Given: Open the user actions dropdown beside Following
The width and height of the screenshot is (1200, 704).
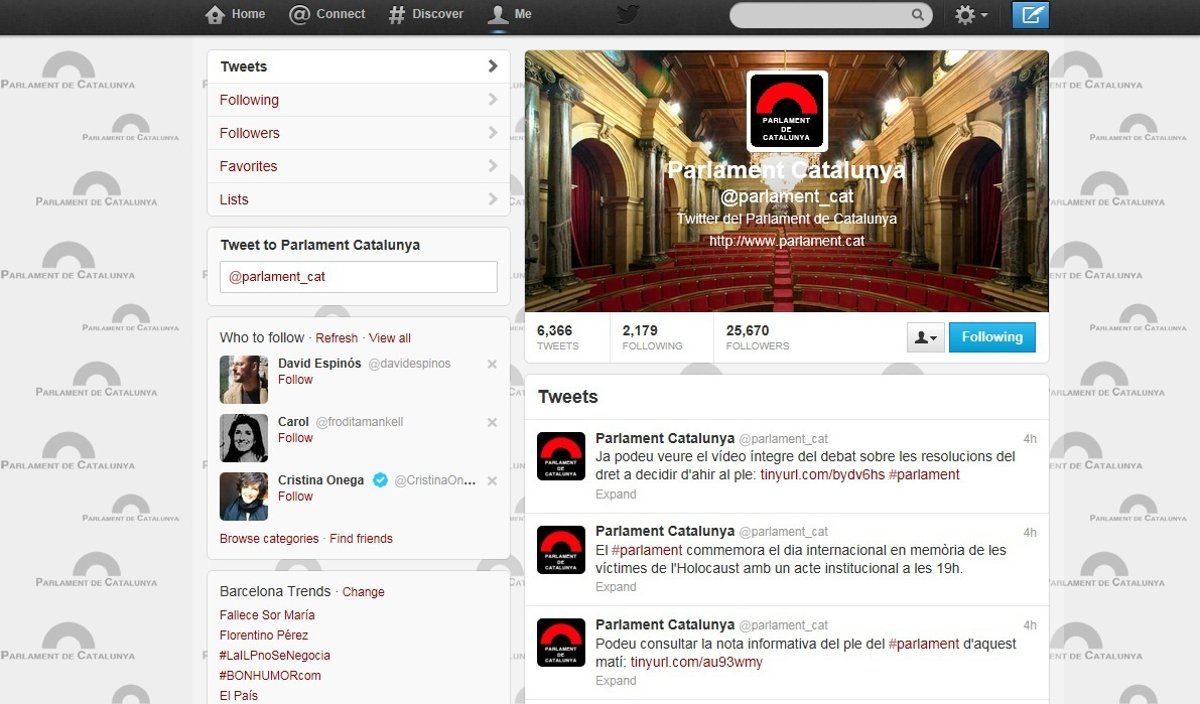Looking at the screenshot, I should click(x=925, y=338).
